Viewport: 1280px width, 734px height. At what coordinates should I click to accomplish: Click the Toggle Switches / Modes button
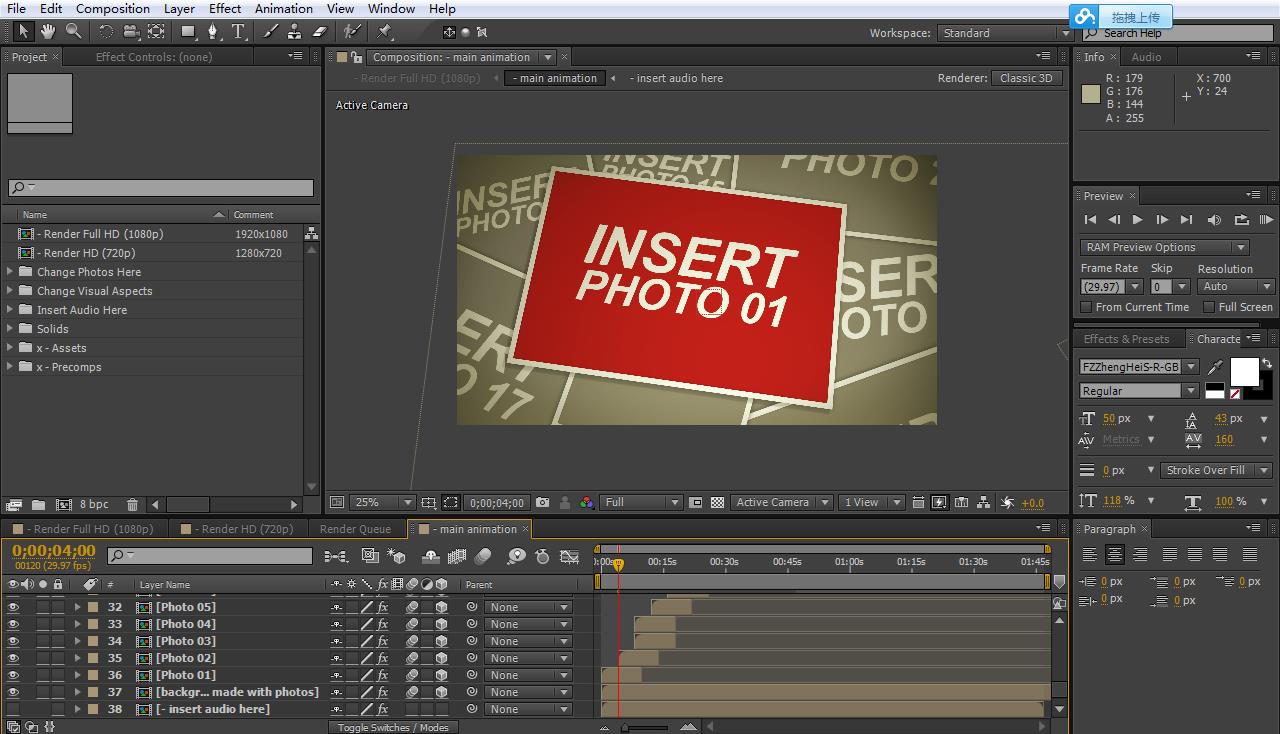(x=393, y=727)
